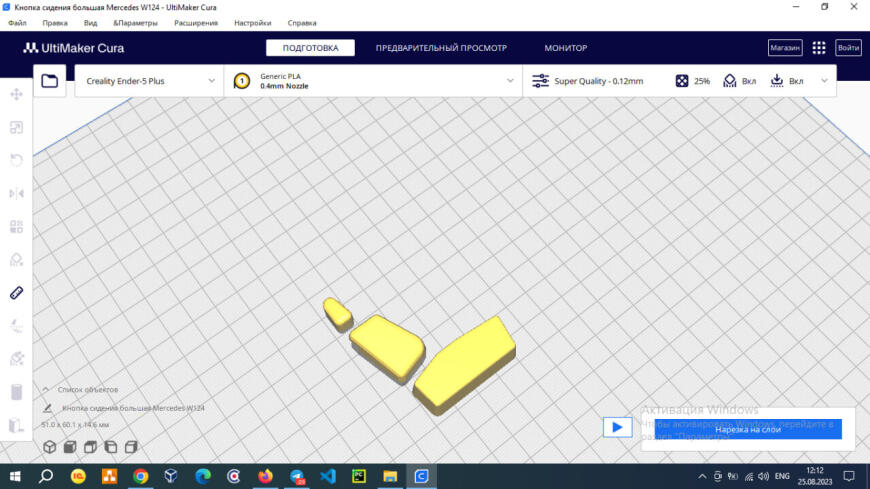The height and width of the screenshot is (489, 870).
Task: Open Per Model Settings tool
Action: [16, 226]
